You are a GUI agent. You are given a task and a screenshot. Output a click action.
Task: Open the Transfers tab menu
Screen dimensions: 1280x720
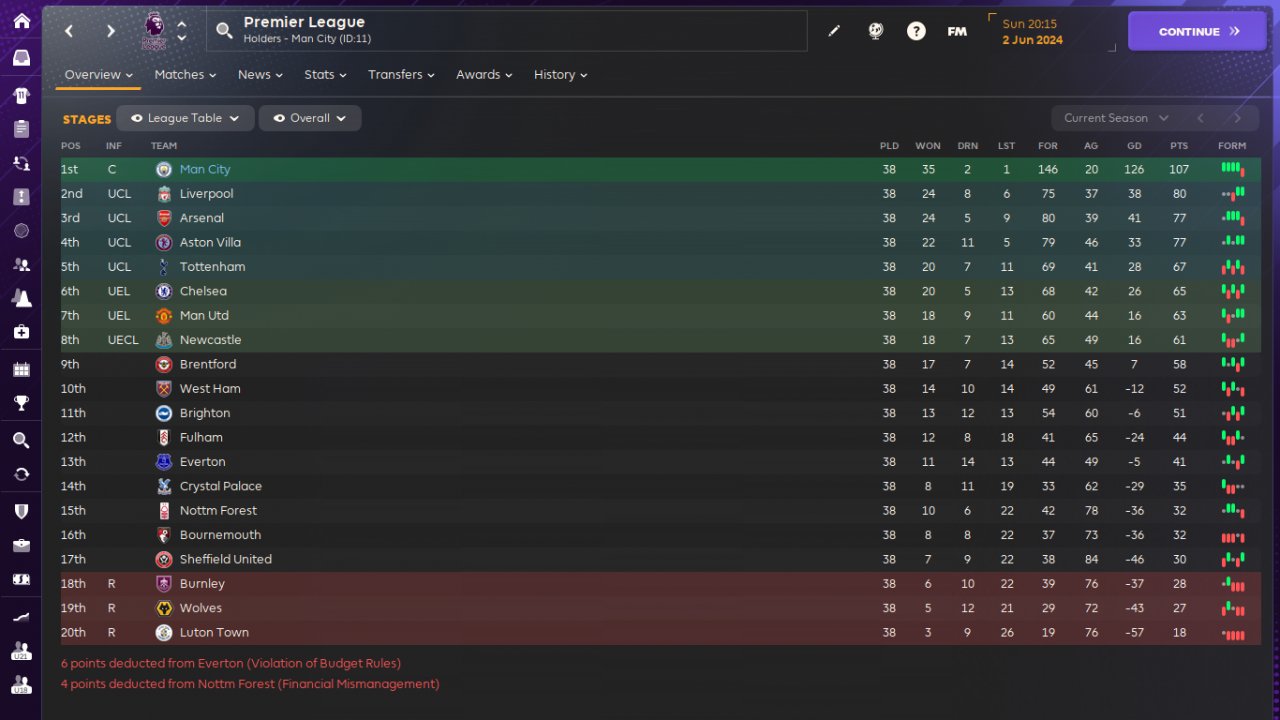(400, 75)
